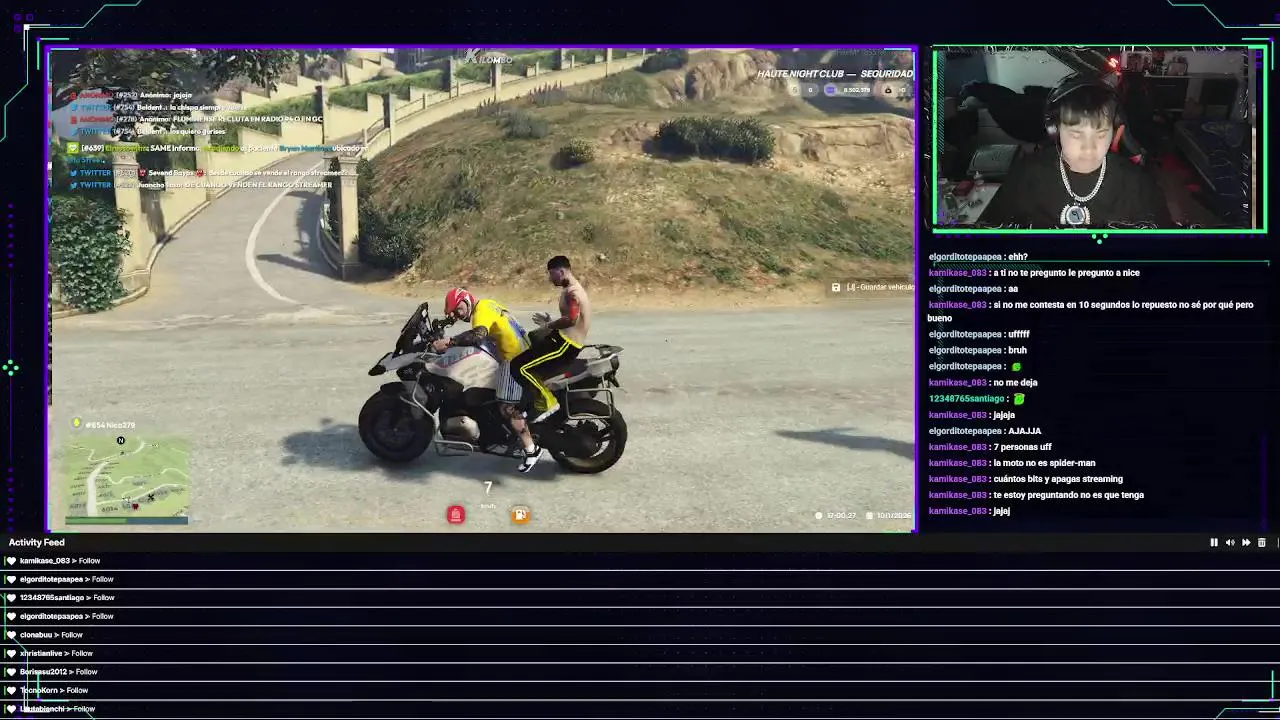The image size is (1280, 720).
Task: Click the 'Guardar vehículo' prompt in game
Action: (x=872, y=288)
